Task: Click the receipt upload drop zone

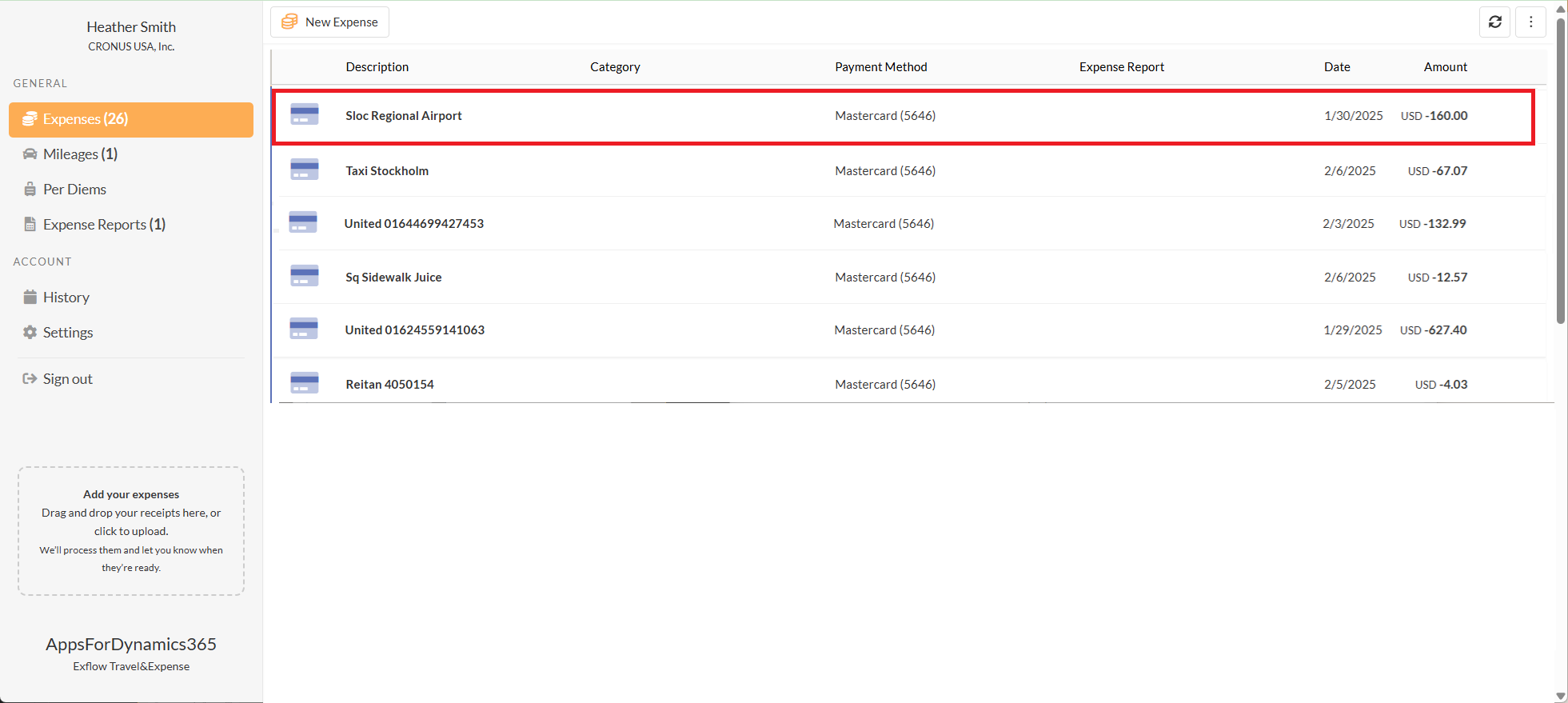Action: 131,531
